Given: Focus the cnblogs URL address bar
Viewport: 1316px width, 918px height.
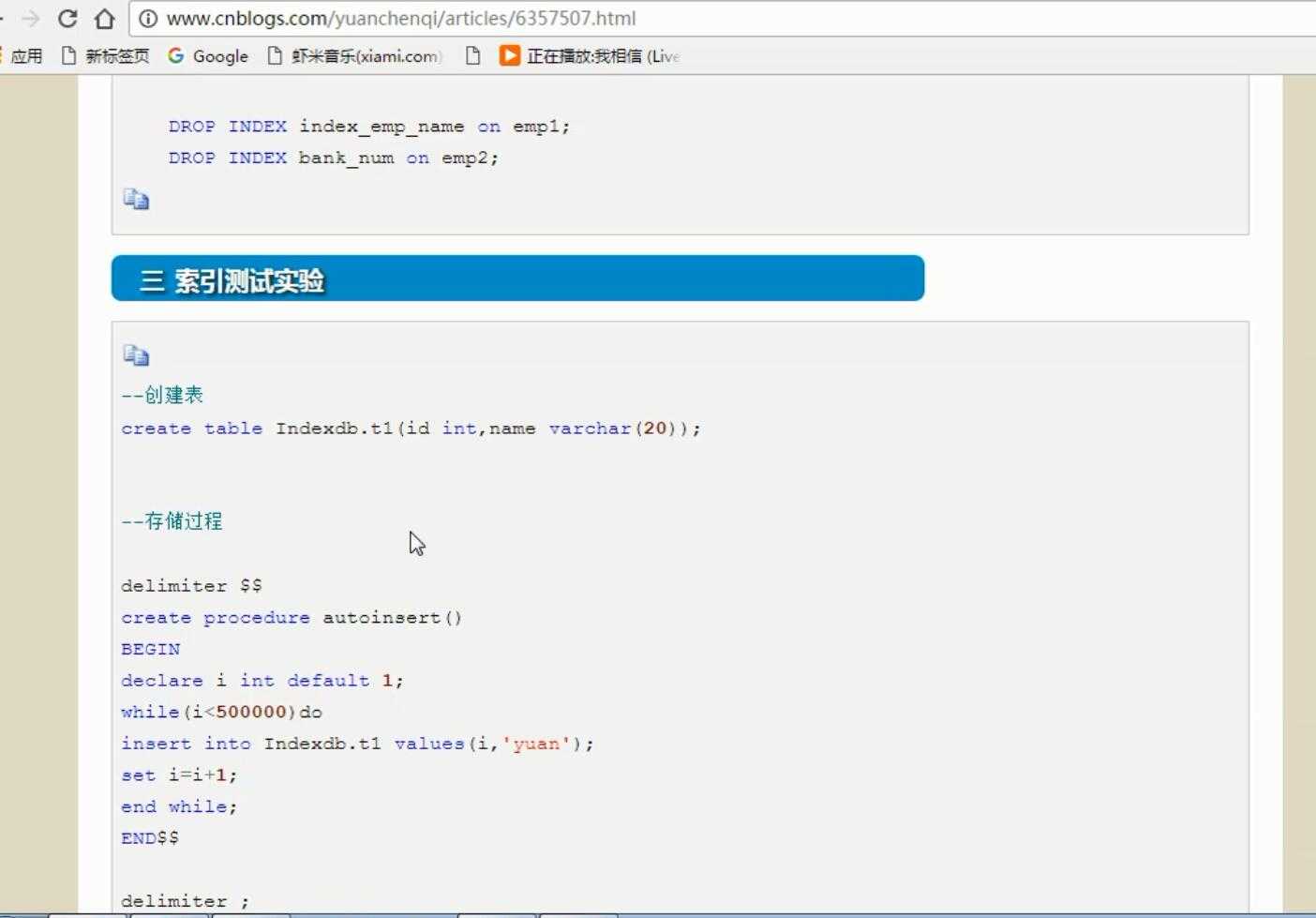Looking at the screenshot, I should [x=722, y=19].
